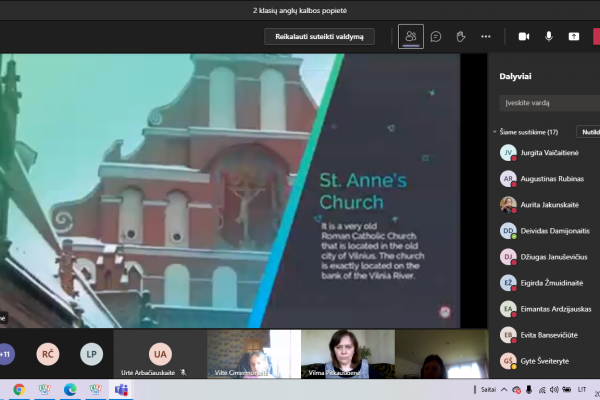The image size is (600, 400).
Task: Click the AR avatar of Augustinas Rubinas
Action: 508,179
